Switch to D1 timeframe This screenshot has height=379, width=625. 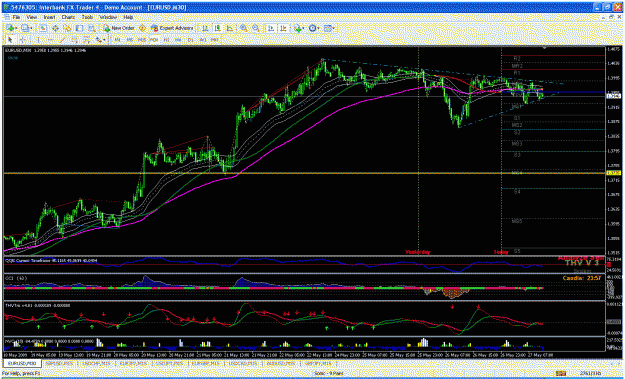tap(191, 40)
